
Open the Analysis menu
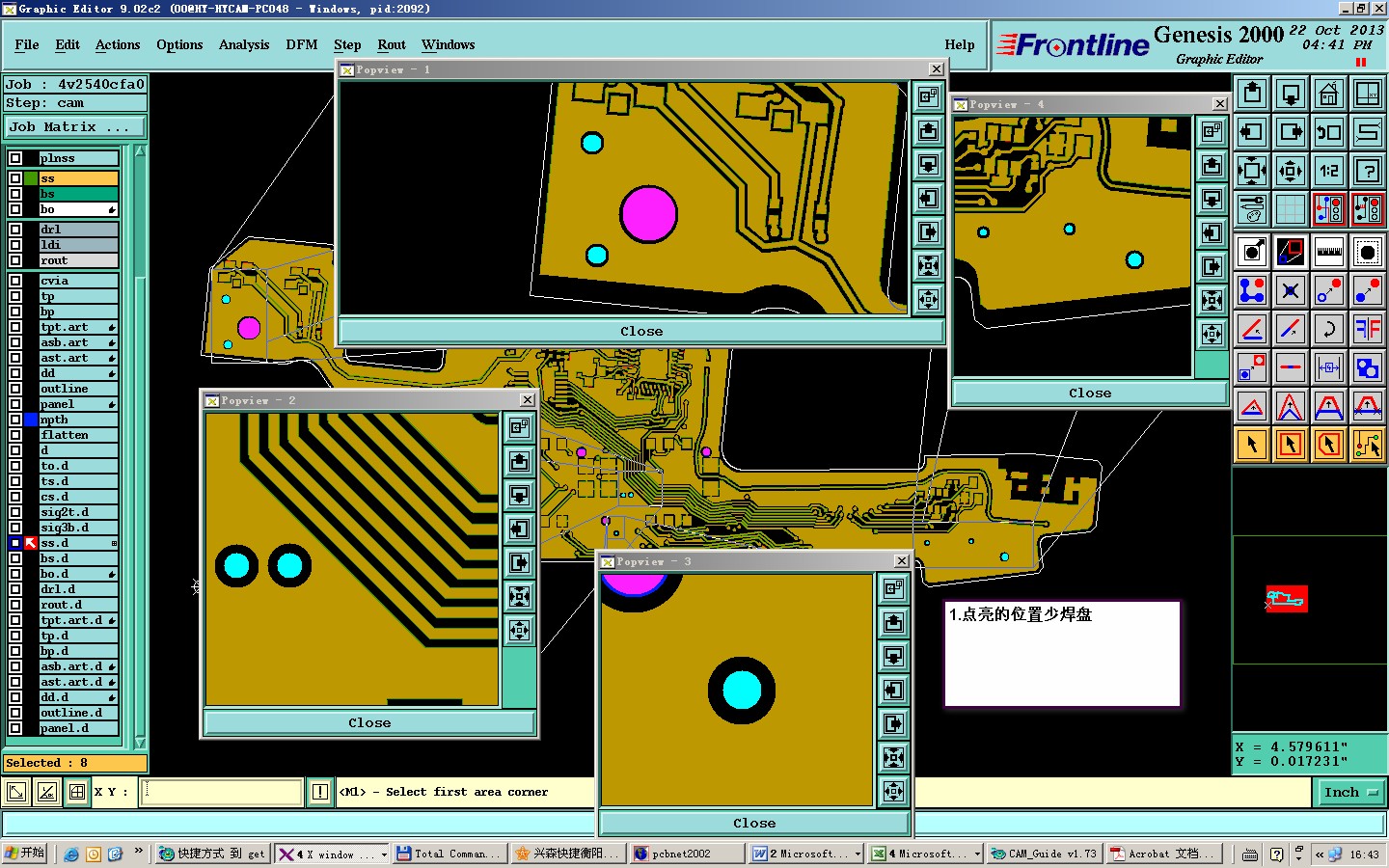(244, 44)
